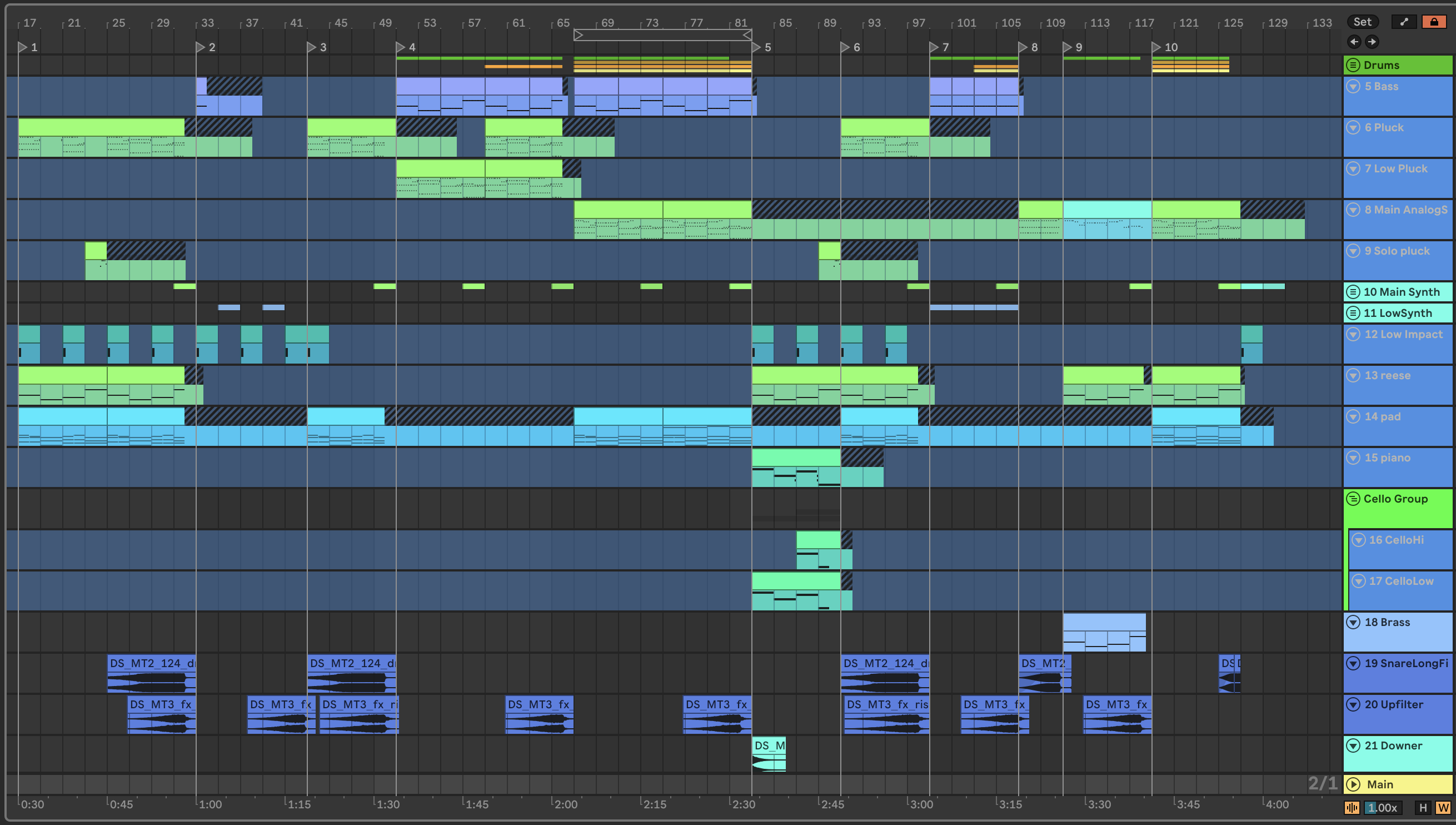The image size is (1456, 825).
Task: Select locator 7 marker
Action: coord(934,47)
